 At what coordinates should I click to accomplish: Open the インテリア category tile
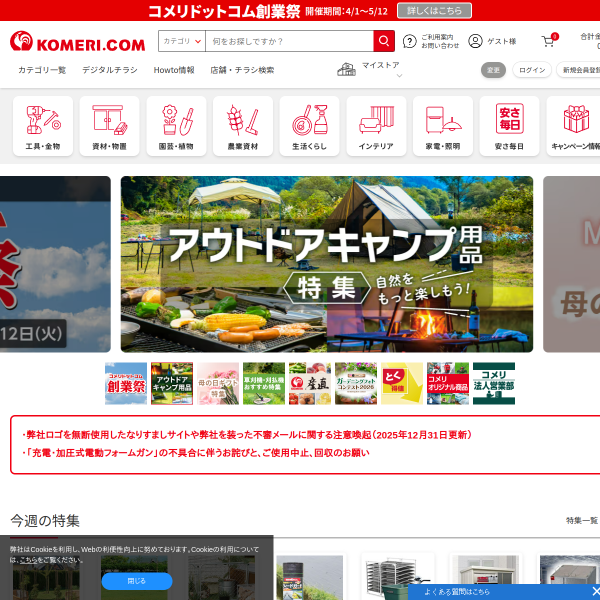pyautogui.click(x=377, y=126)
